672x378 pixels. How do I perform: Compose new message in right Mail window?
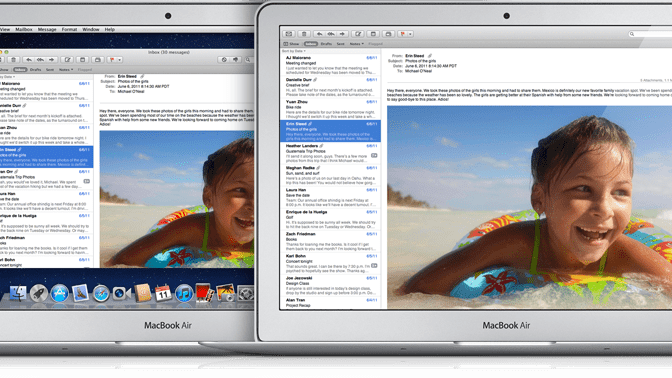358,34
